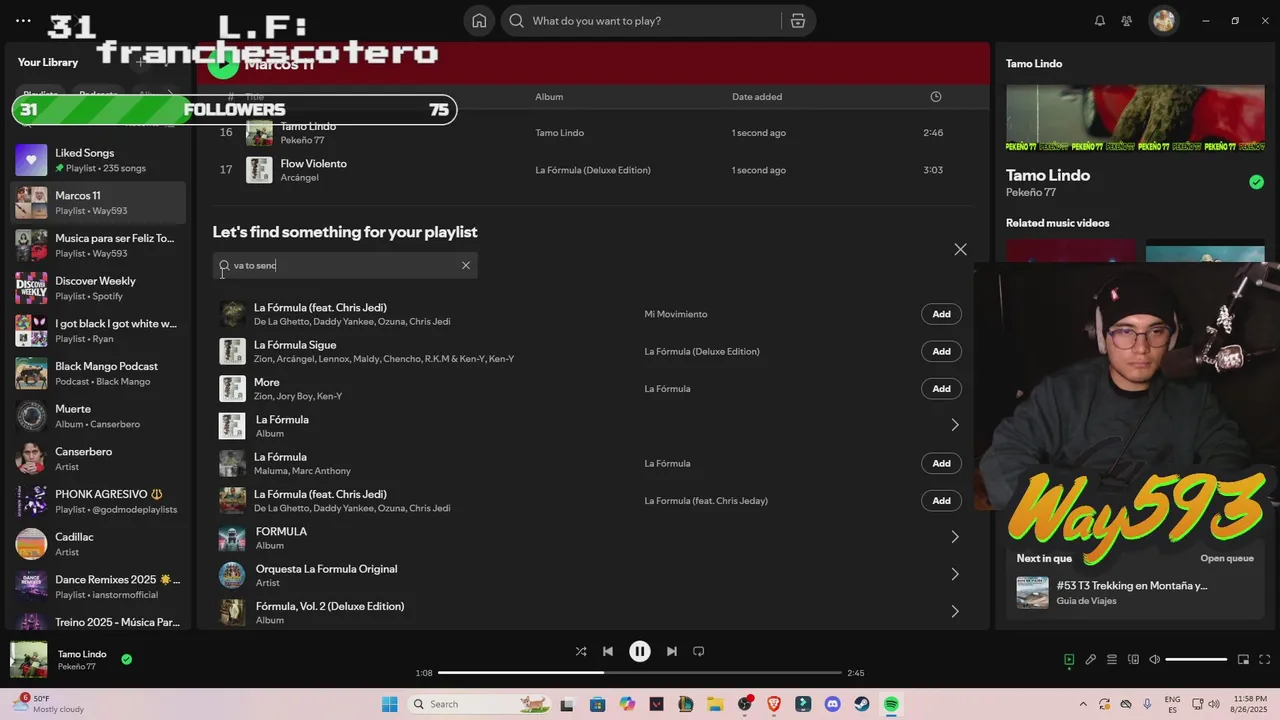Open Connect to a device icon

[1133, 660]
